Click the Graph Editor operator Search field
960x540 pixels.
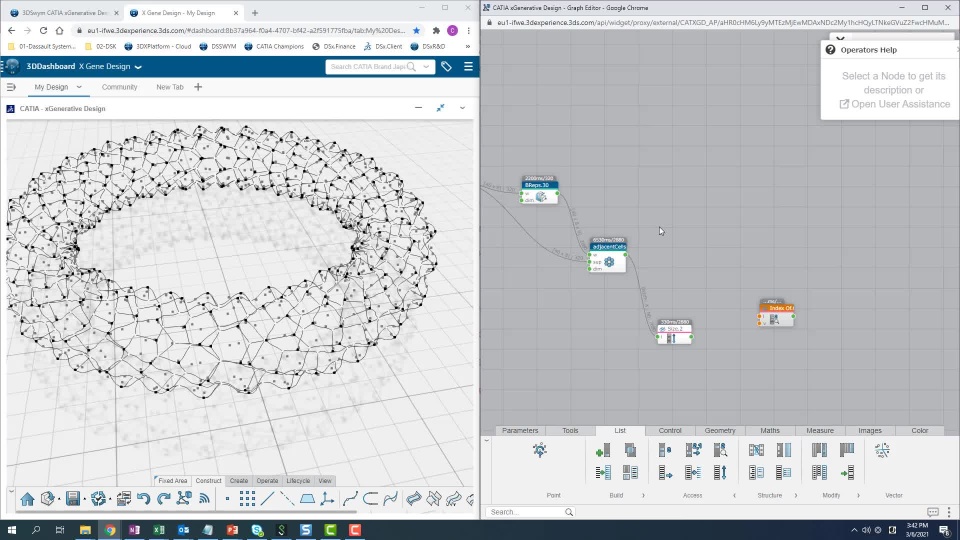[x=530, y=512]
